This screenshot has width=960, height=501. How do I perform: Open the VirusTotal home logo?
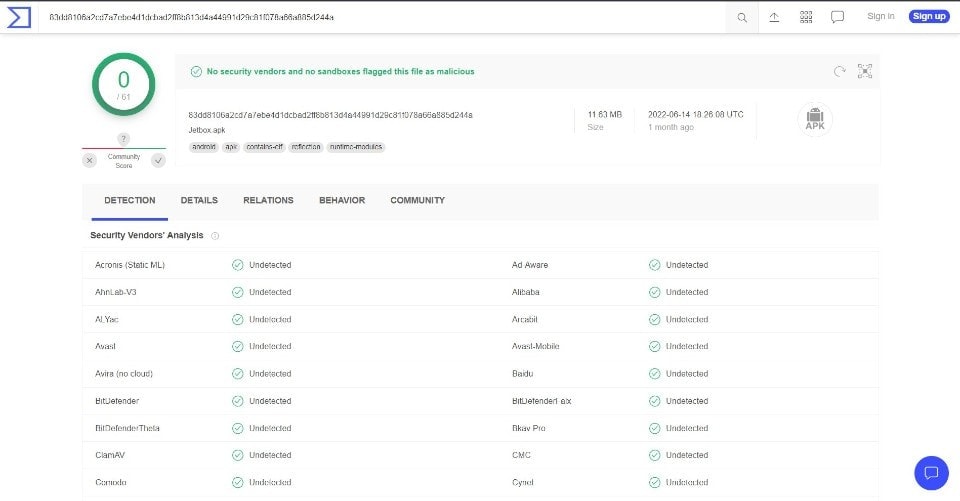coord(18,17)
